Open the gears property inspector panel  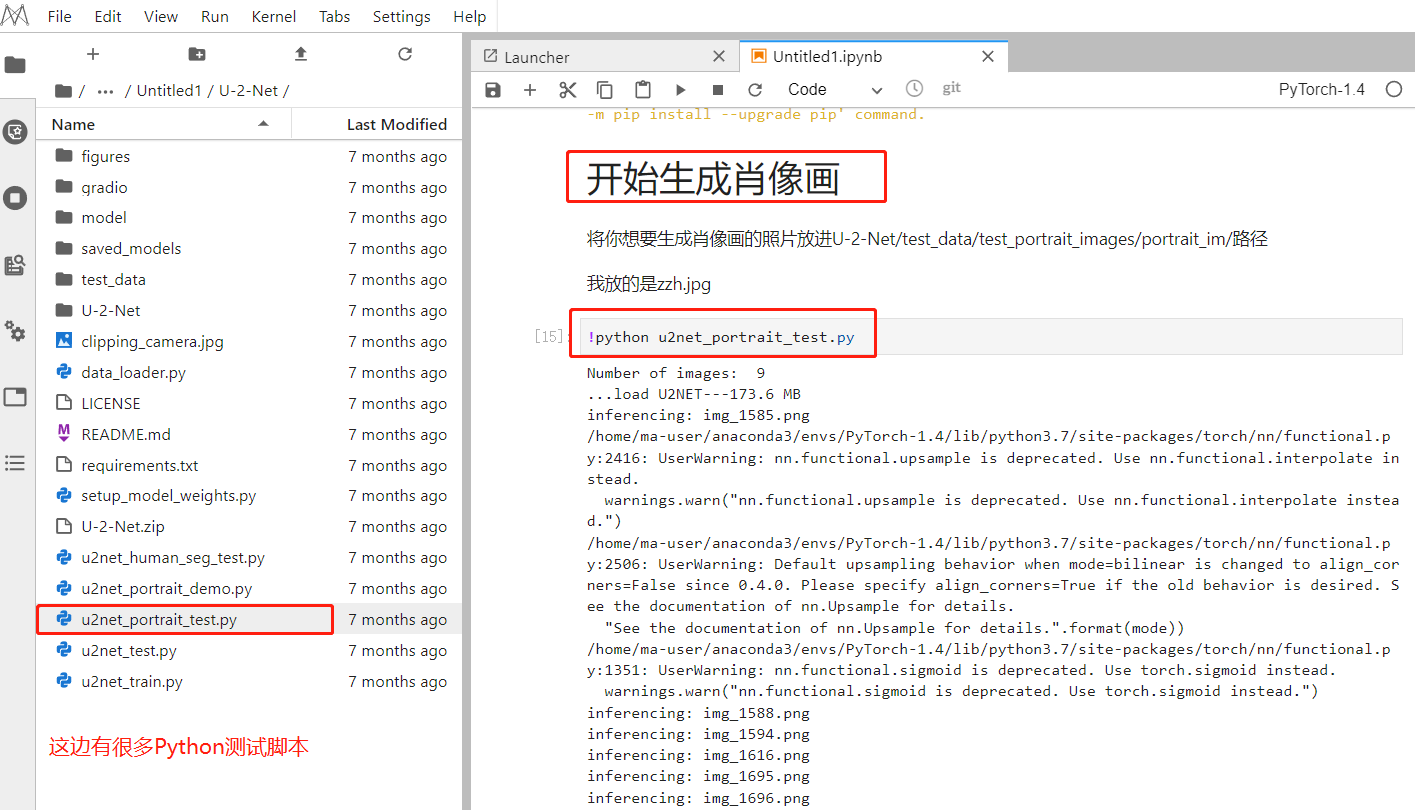(15, 331)
